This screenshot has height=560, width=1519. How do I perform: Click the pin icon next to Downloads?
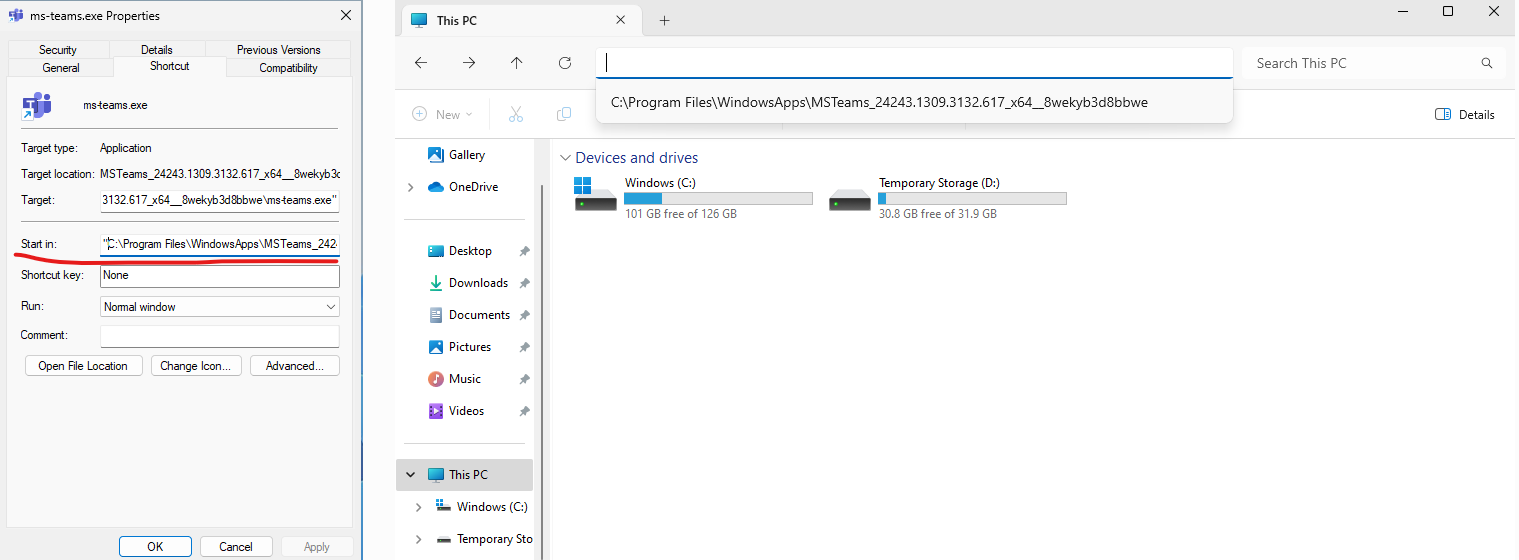[x=524, y=283]
